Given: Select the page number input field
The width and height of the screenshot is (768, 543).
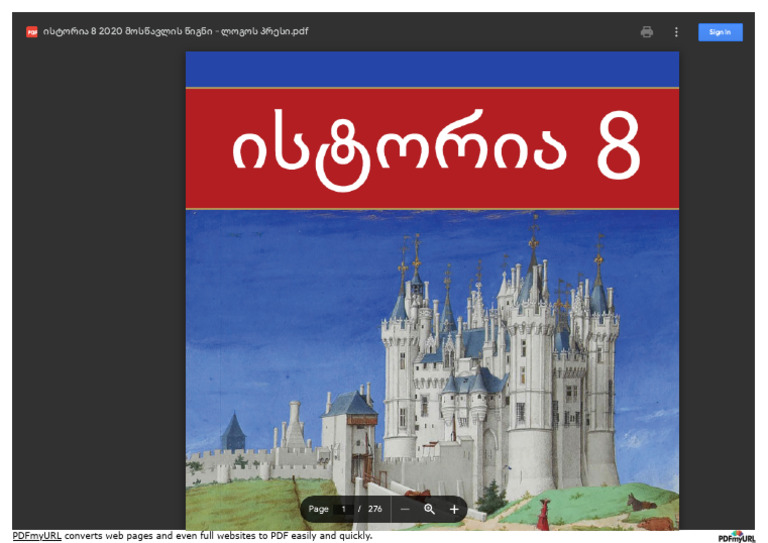Looking at the screenshot, I should pos(343,509).
